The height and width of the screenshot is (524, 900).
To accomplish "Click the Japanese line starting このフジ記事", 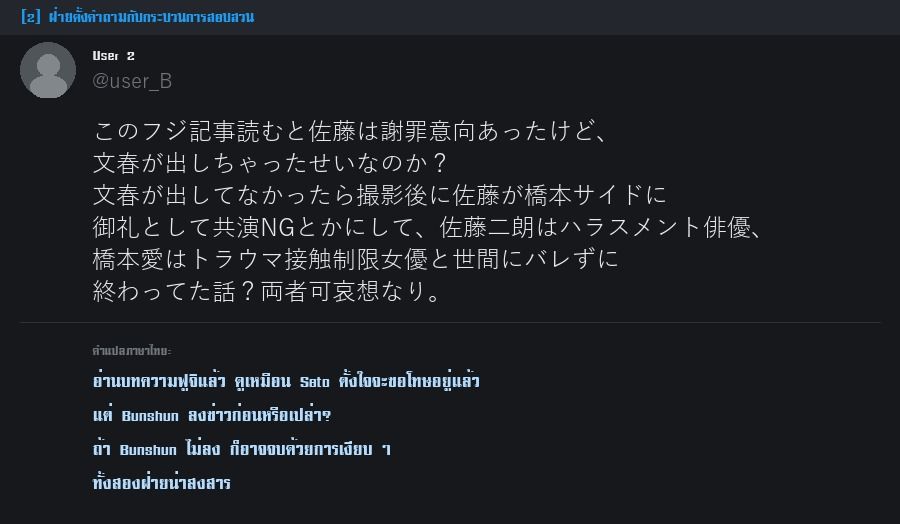I will [x=350, y=131].
